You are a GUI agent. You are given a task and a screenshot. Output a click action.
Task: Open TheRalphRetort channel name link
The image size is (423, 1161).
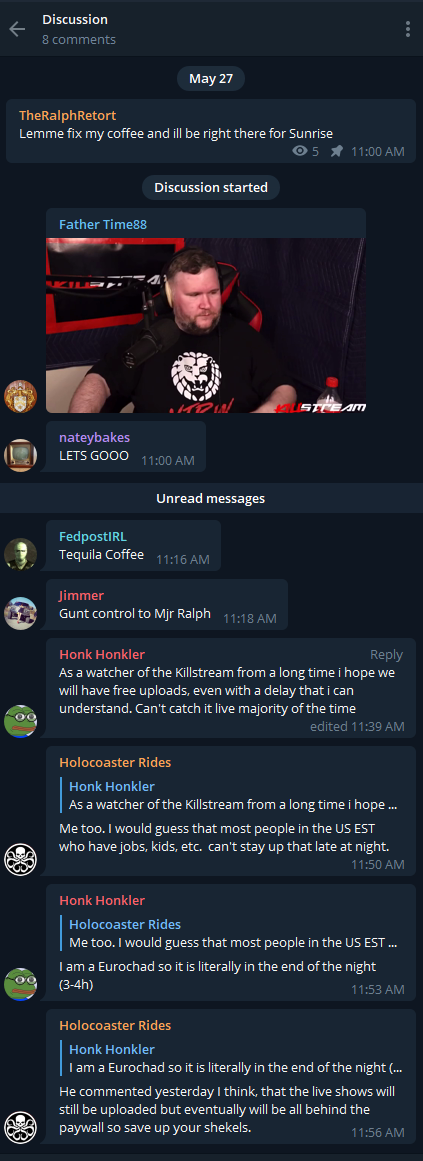67,116
